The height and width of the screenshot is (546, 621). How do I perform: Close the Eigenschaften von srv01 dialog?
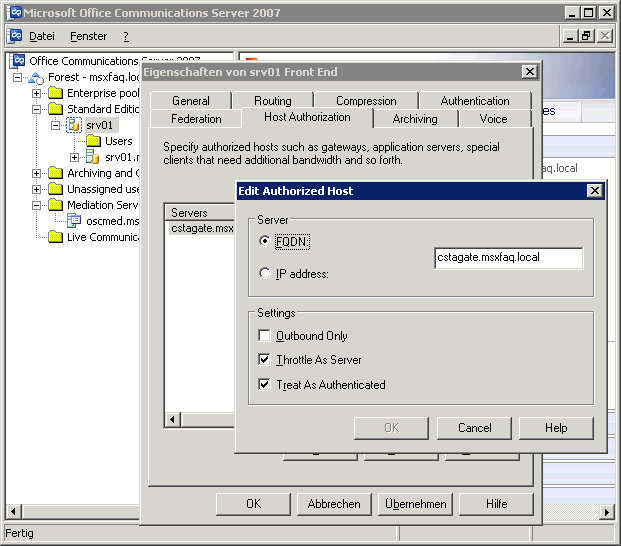[x=530, y=72]
